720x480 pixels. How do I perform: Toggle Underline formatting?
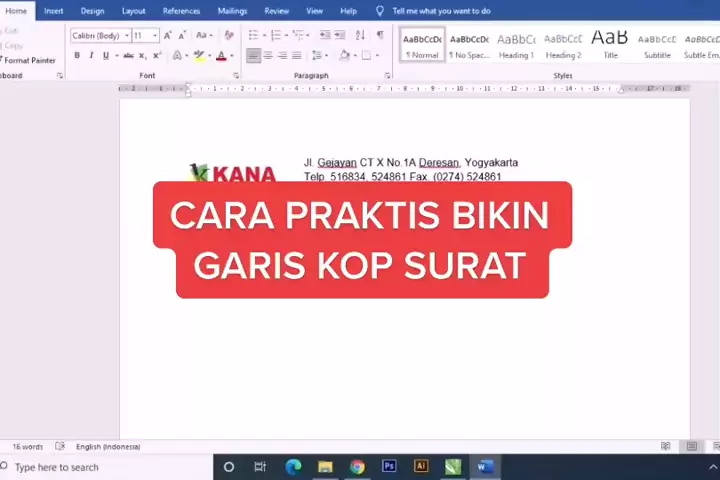click(105, 56)
